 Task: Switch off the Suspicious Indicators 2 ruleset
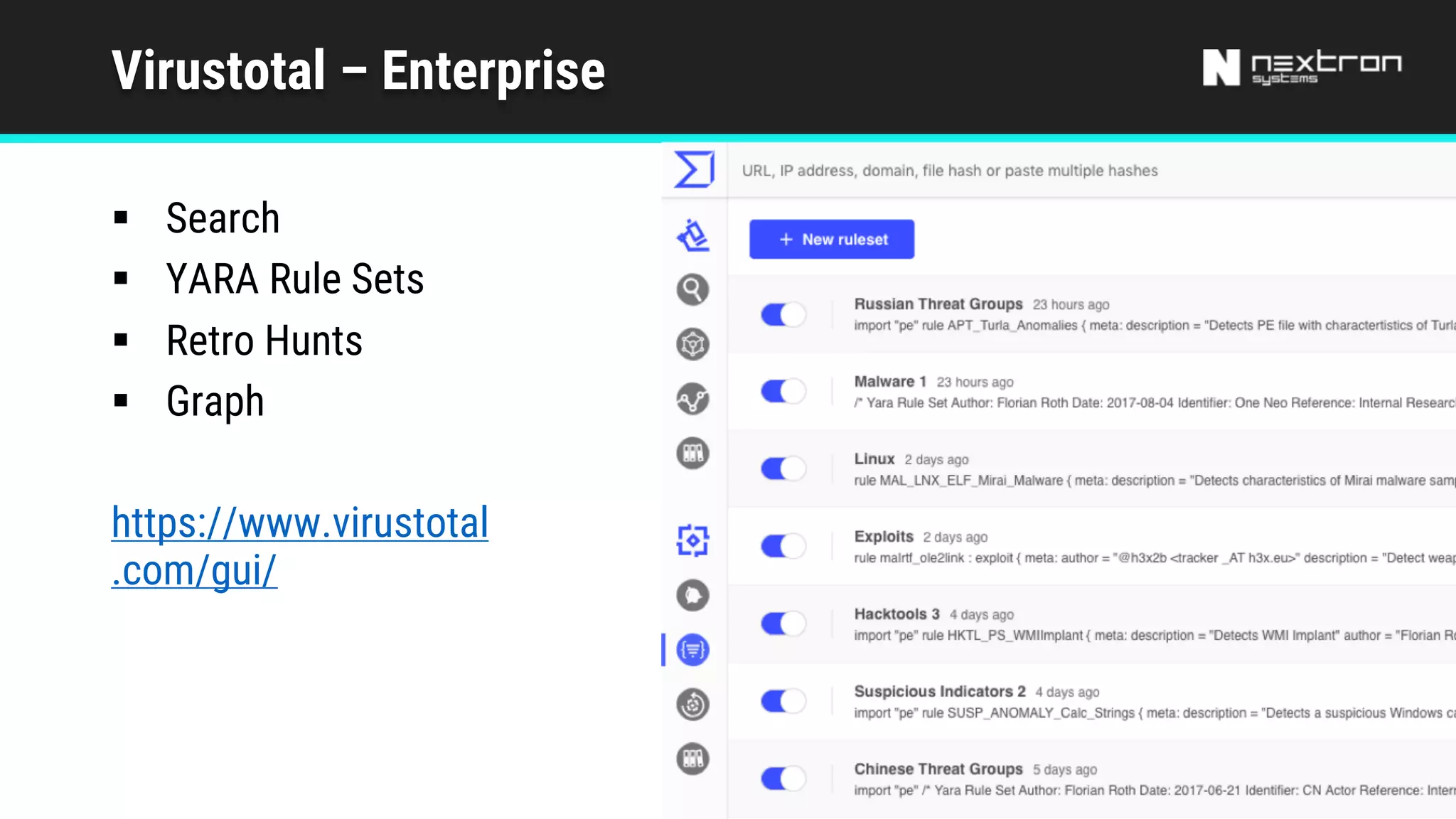coord(783,701)
